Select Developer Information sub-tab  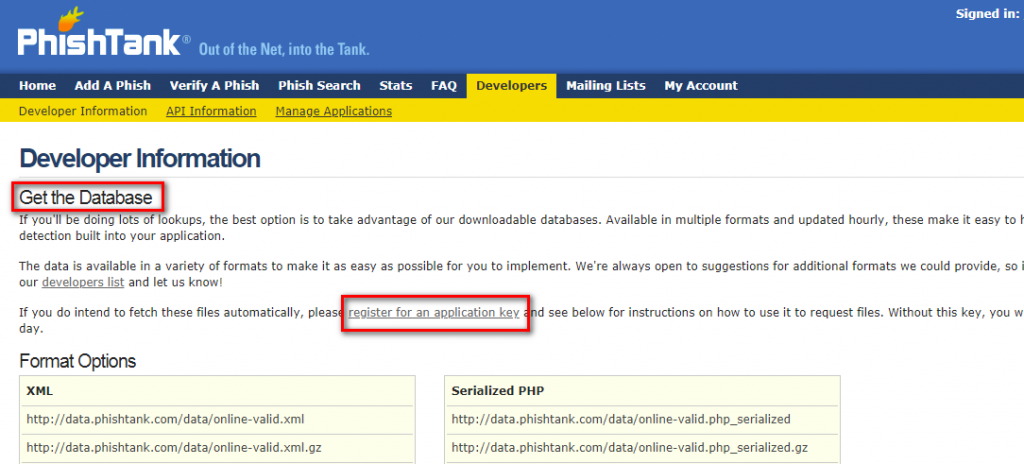(x=83, y=111)
